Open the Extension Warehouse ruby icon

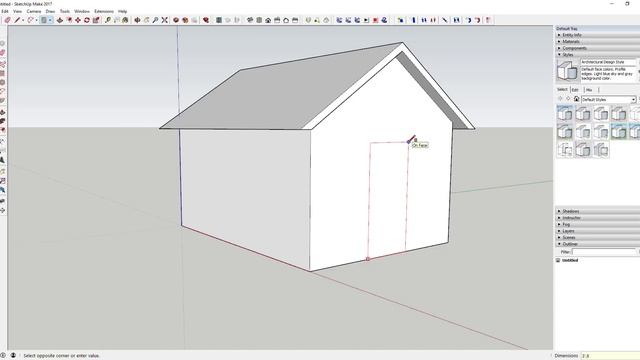tap(206, 20)
